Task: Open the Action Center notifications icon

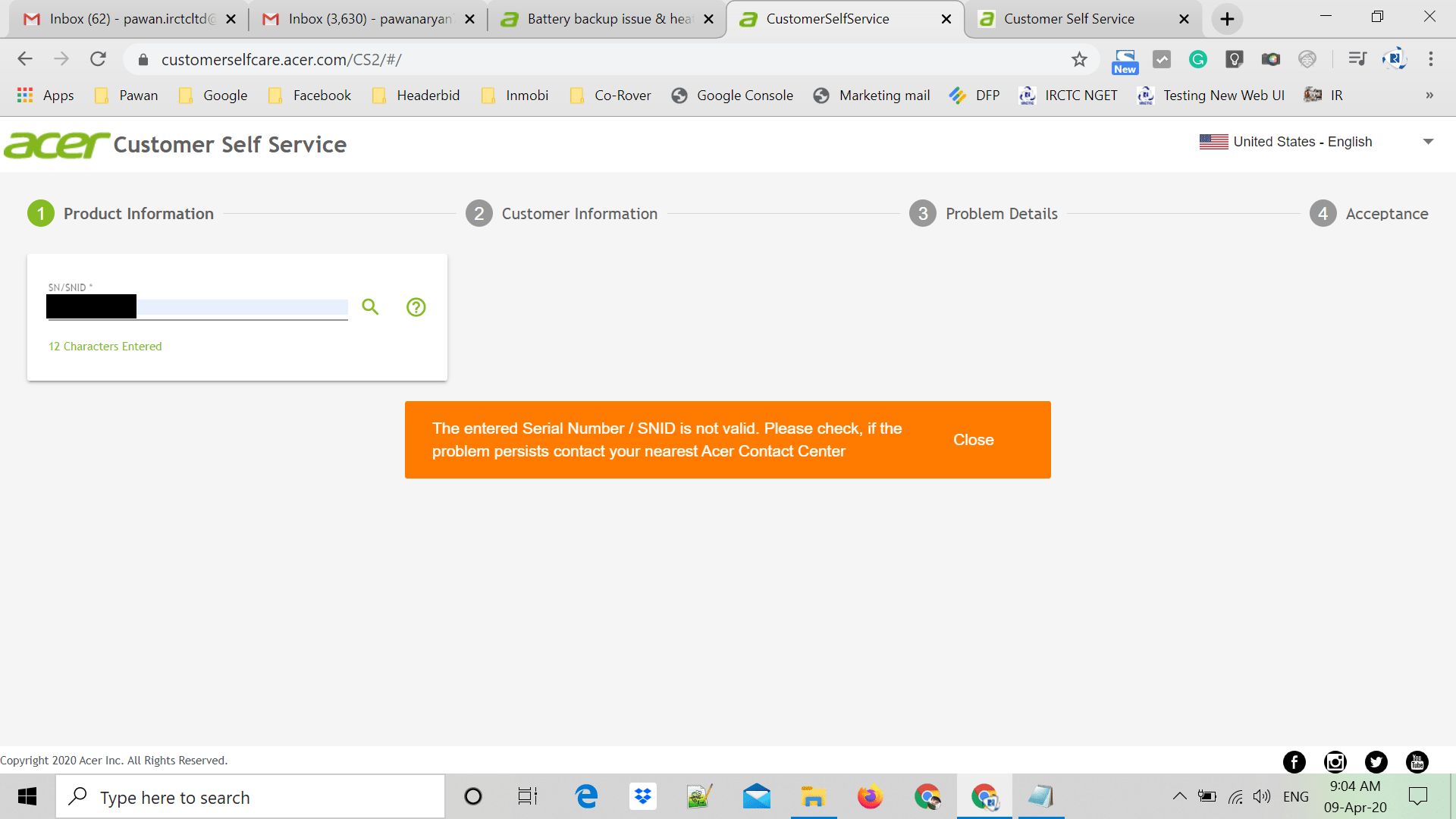Action: [1418, 796]
